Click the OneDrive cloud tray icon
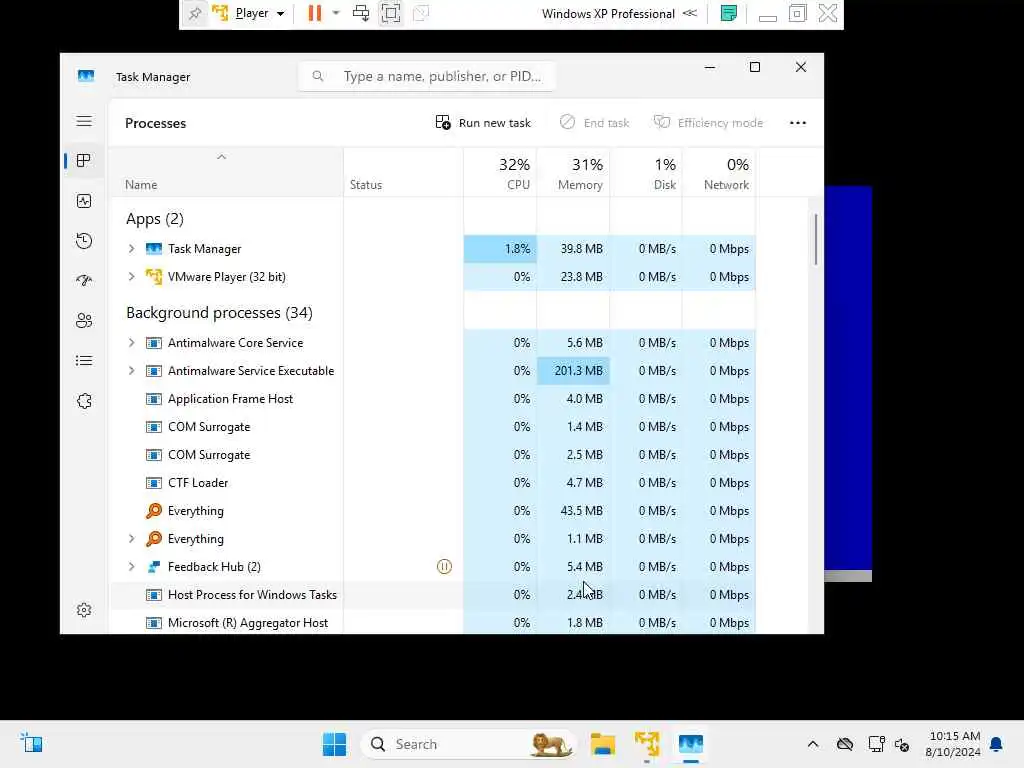 tap(844, 744)
